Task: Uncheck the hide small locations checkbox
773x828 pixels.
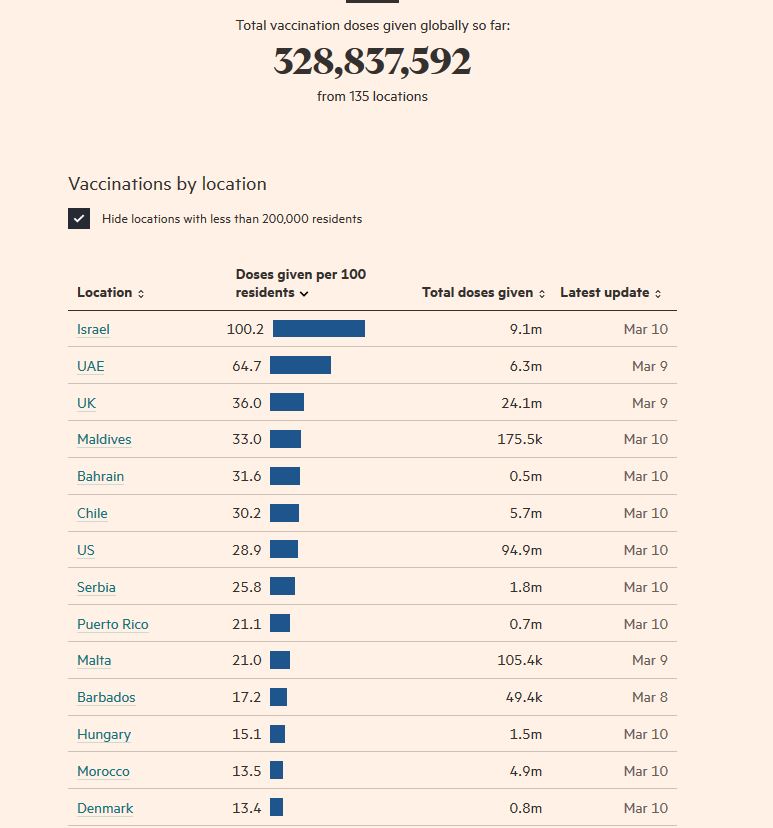Action: 79,218
